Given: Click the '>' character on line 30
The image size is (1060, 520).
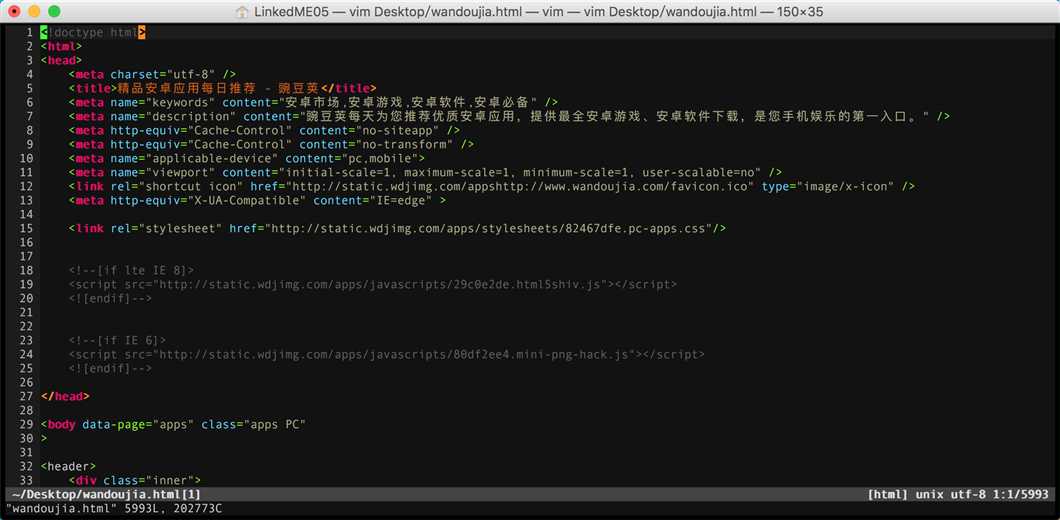Looking at the screenshot, I should (x=44, y=438).
